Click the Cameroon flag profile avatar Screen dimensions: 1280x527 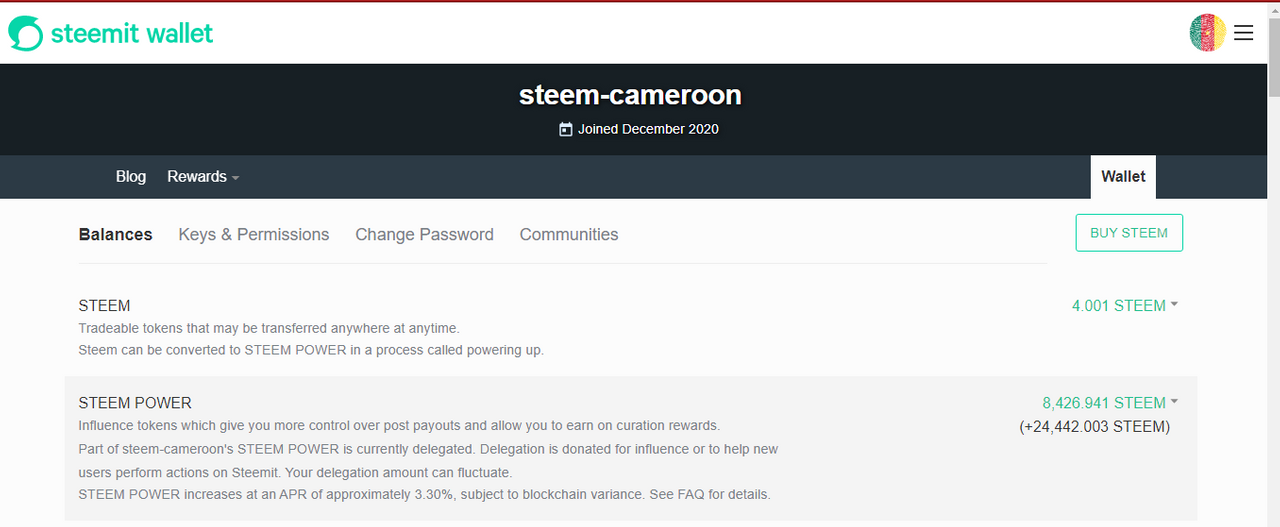(x=1208, y=33)
